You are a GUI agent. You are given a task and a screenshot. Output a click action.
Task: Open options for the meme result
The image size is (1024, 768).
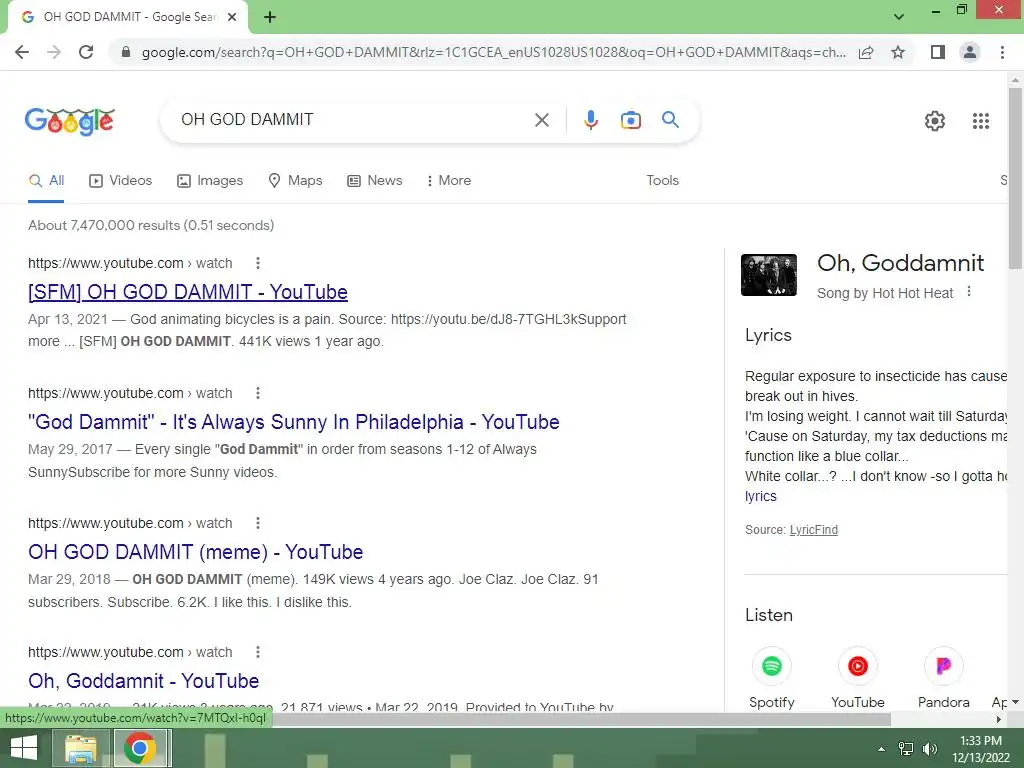coord(258,522)
